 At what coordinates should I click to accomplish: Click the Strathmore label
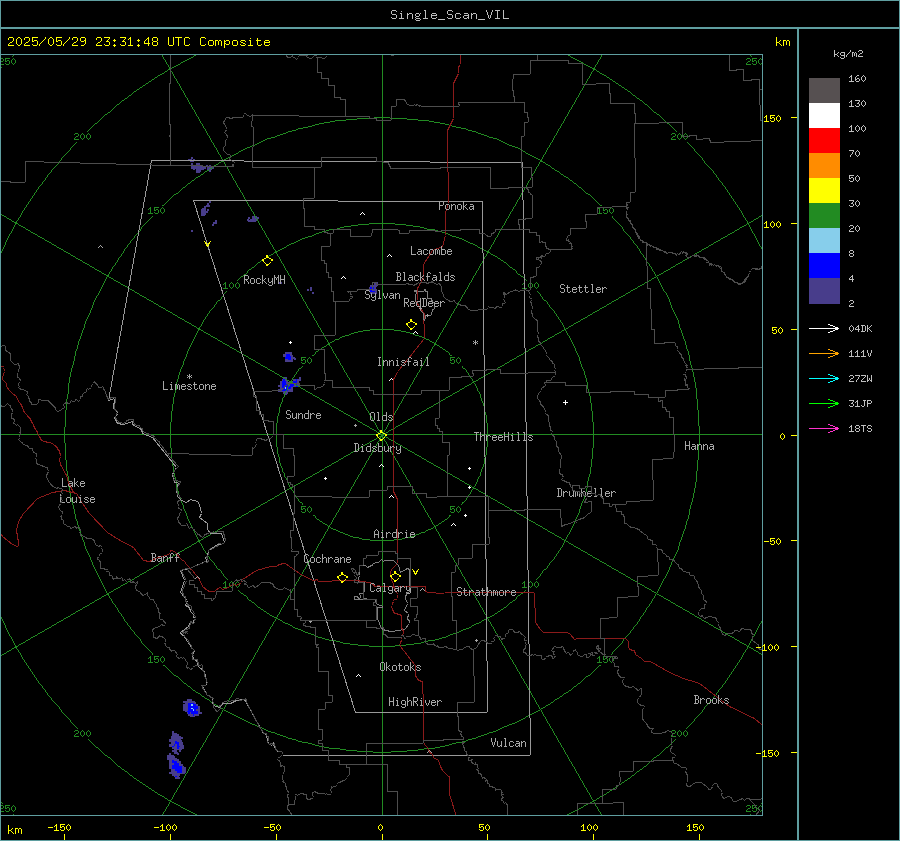(486, 592)
